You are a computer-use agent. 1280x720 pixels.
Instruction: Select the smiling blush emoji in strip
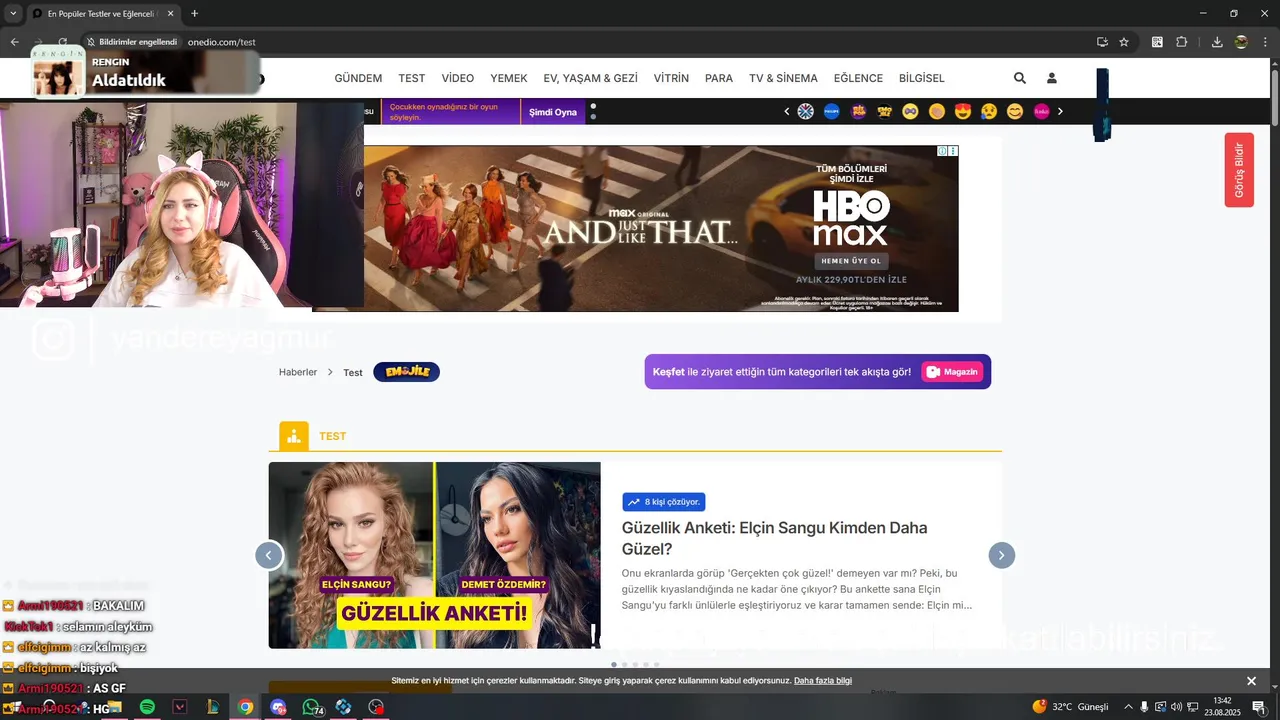[x=1015, y=111]
